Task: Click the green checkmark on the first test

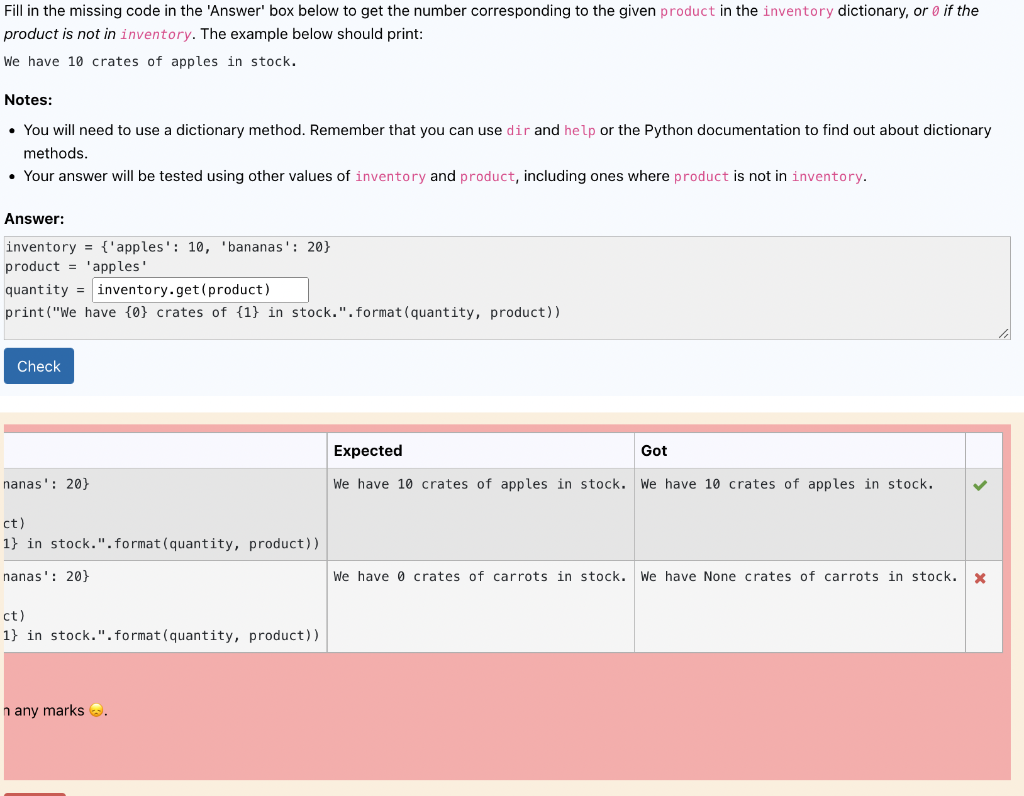Action: pyautogui.click(x=982, y=484)
